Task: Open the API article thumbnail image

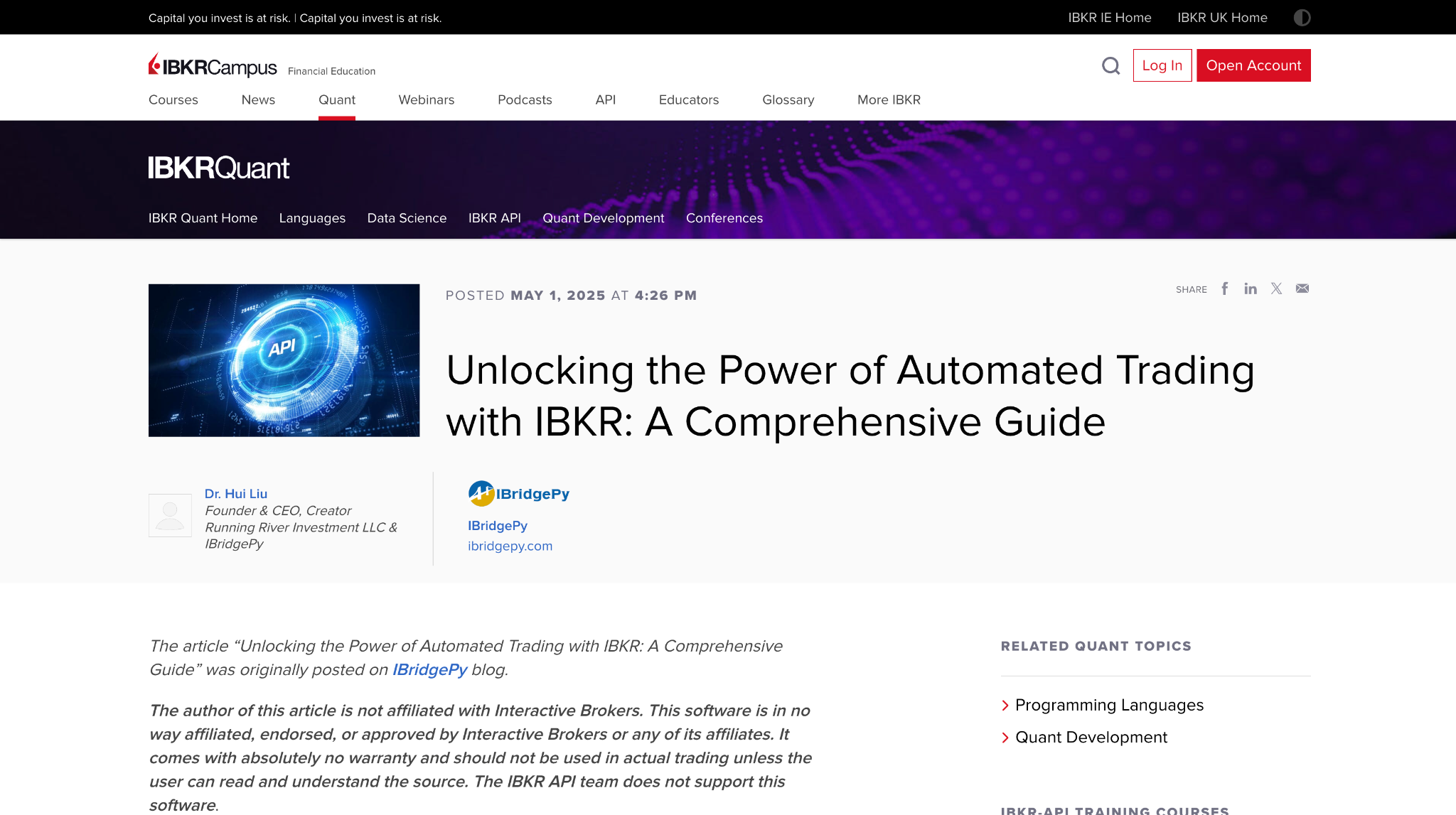Action: pyautogui.click(x=284, y=360)
